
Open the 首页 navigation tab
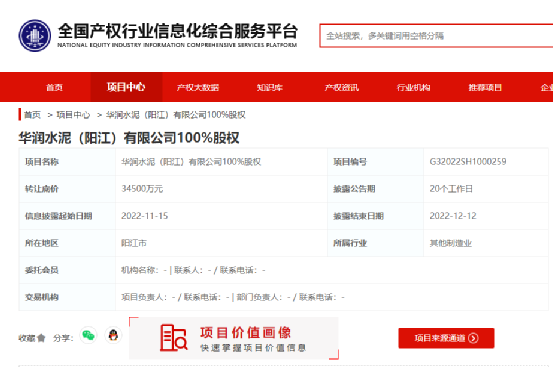[54, 88]
